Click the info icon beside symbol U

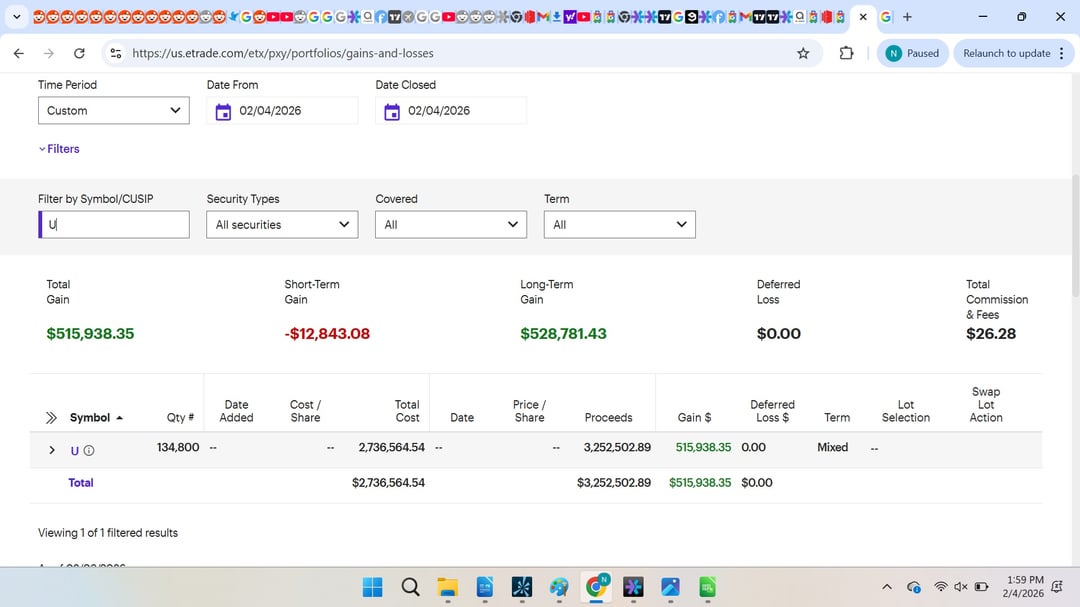tap(89, 451)
